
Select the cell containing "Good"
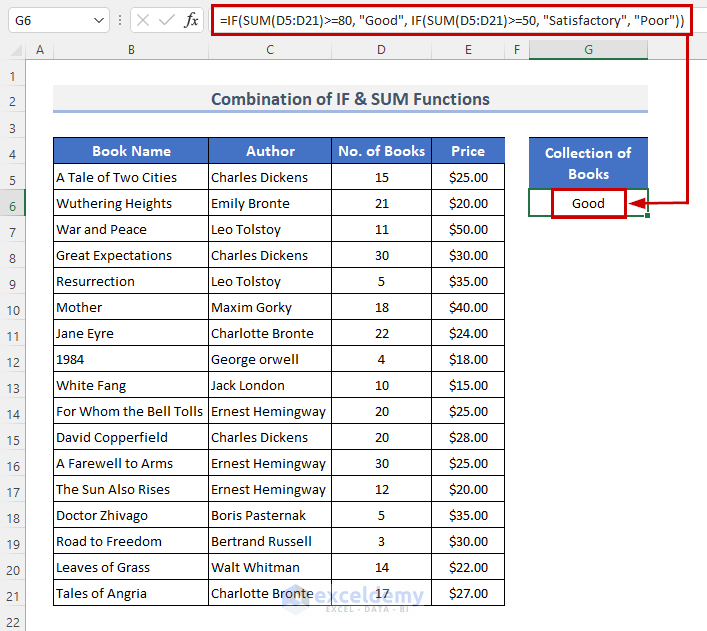588,203
